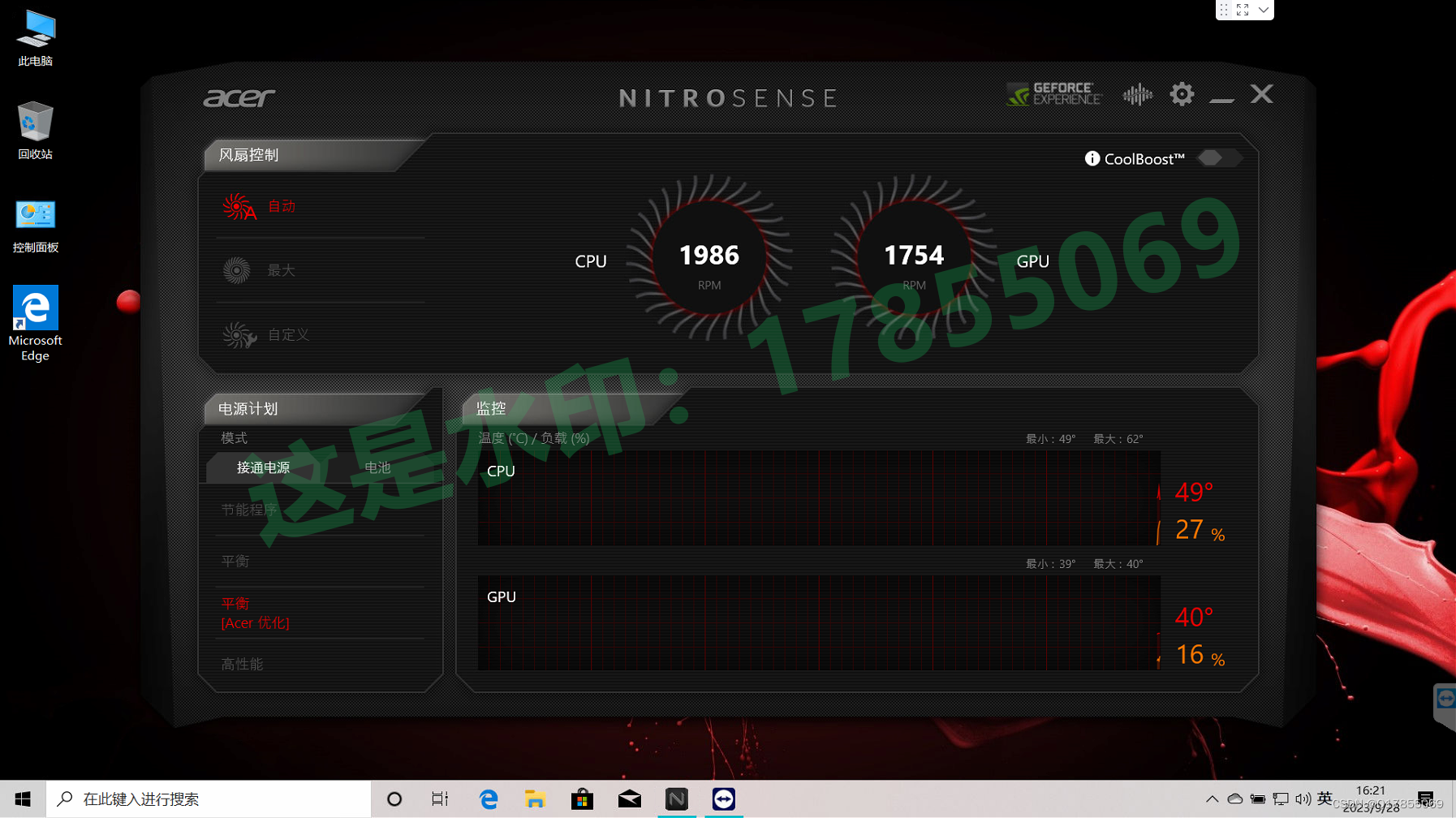Click the GPU temperature graph
This screenshot has width=1456, height=818.
point(819,623)
